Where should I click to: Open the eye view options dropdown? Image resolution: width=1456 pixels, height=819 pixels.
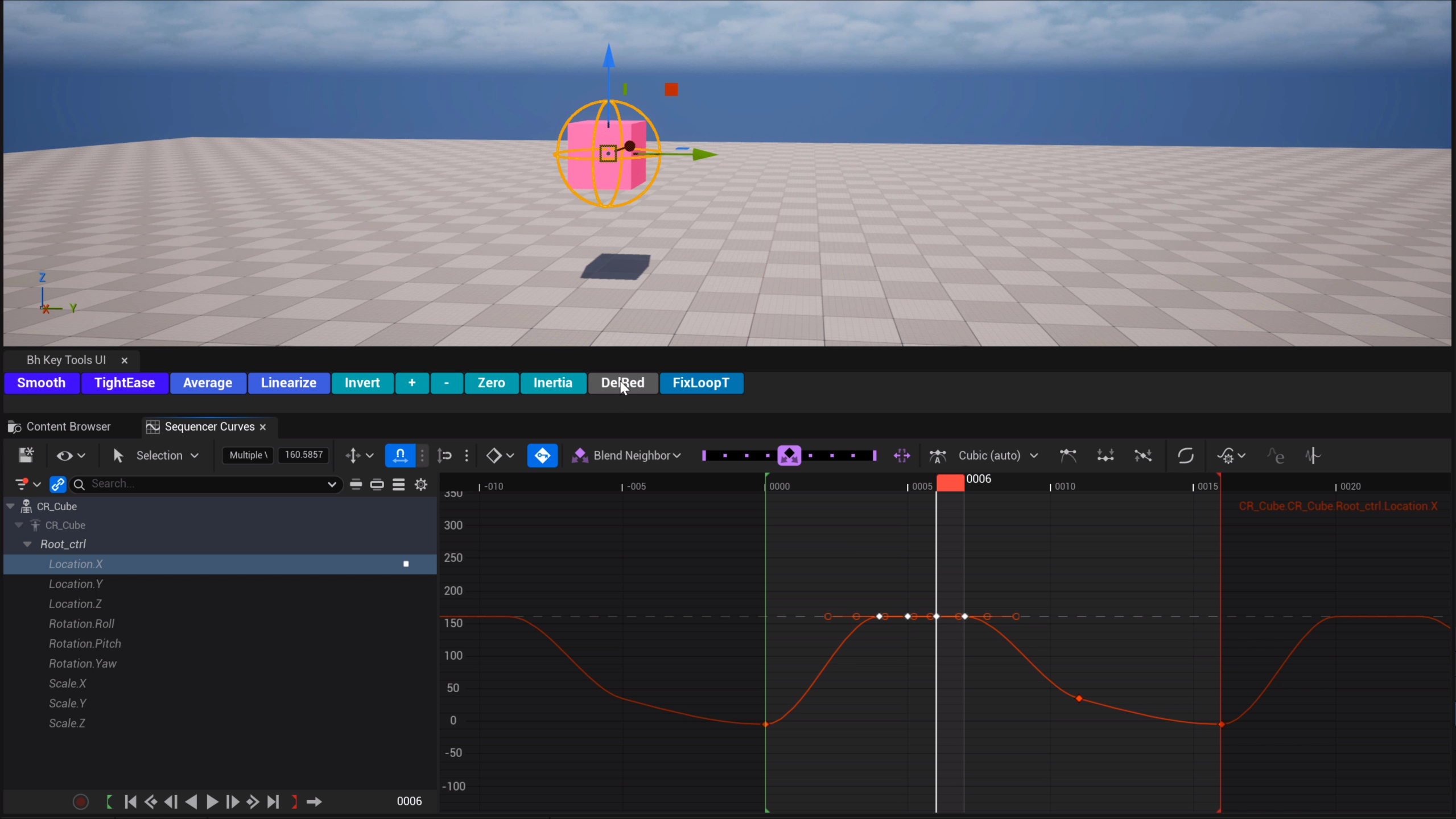(71, 456)
